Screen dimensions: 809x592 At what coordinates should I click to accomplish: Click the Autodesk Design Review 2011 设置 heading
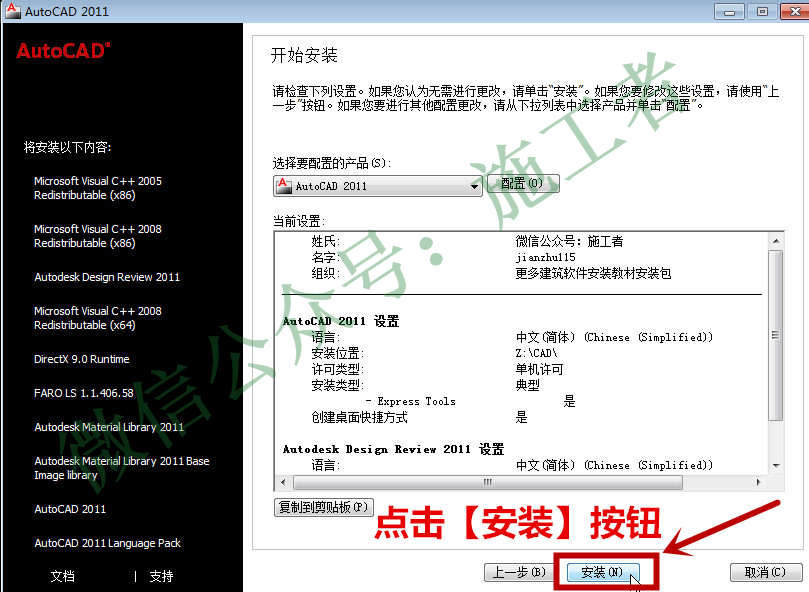(393, 450)
